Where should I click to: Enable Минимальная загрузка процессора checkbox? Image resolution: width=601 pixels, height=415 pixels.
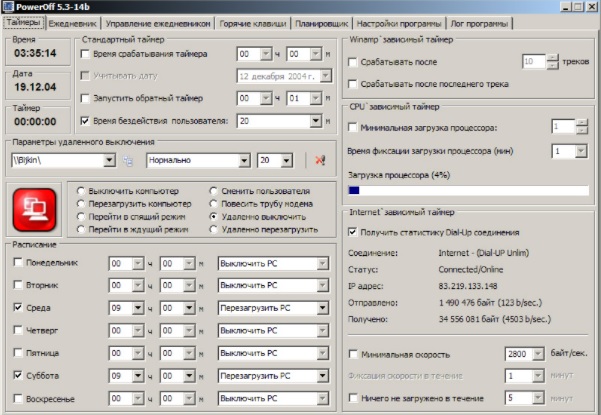click(353, 127)
